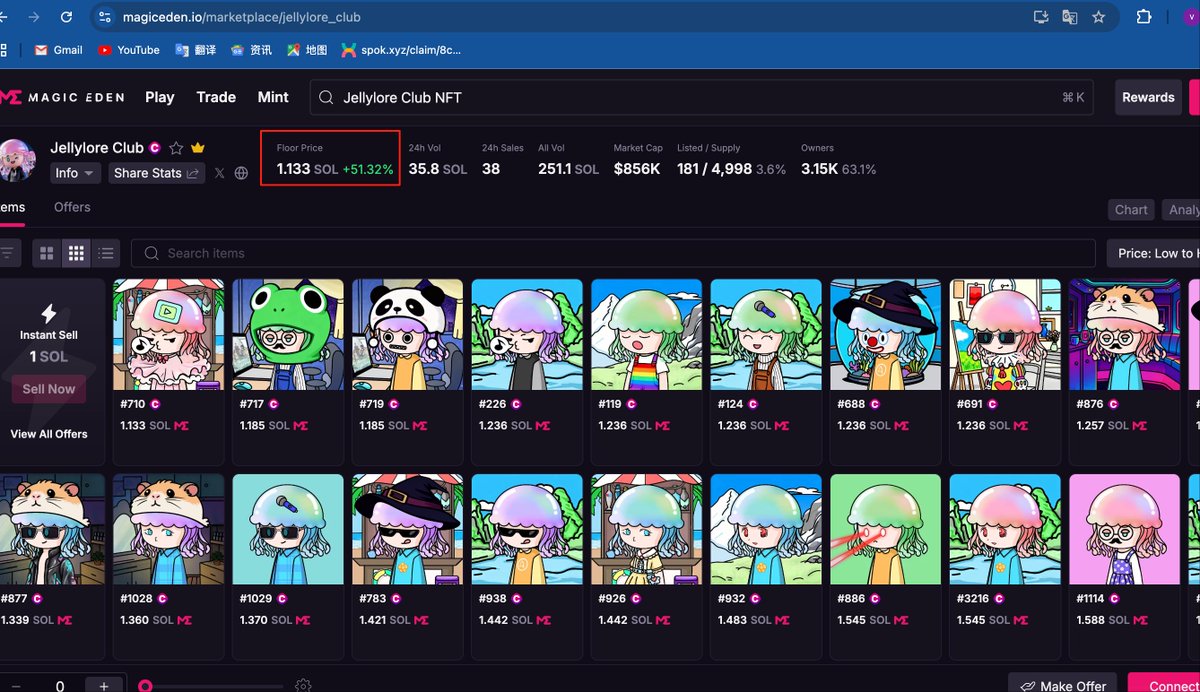Click the badge next to #226
Image resolution: width=1200 pixels, height=692 pixels.
coord(516,405)
